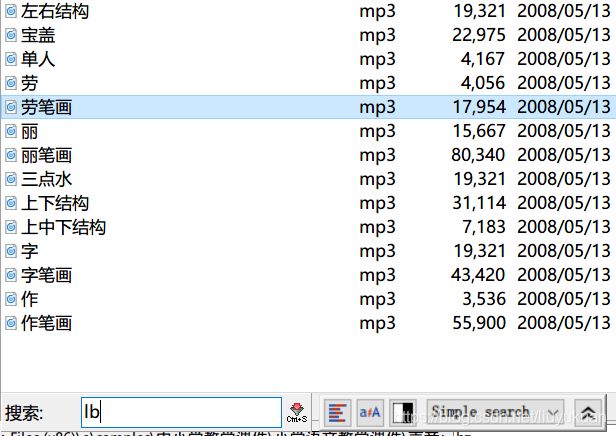Viewport: 616px width, 436px height.
Task: Select the highlighted file name 劳笔画
Action: click(x=46, y=107)
